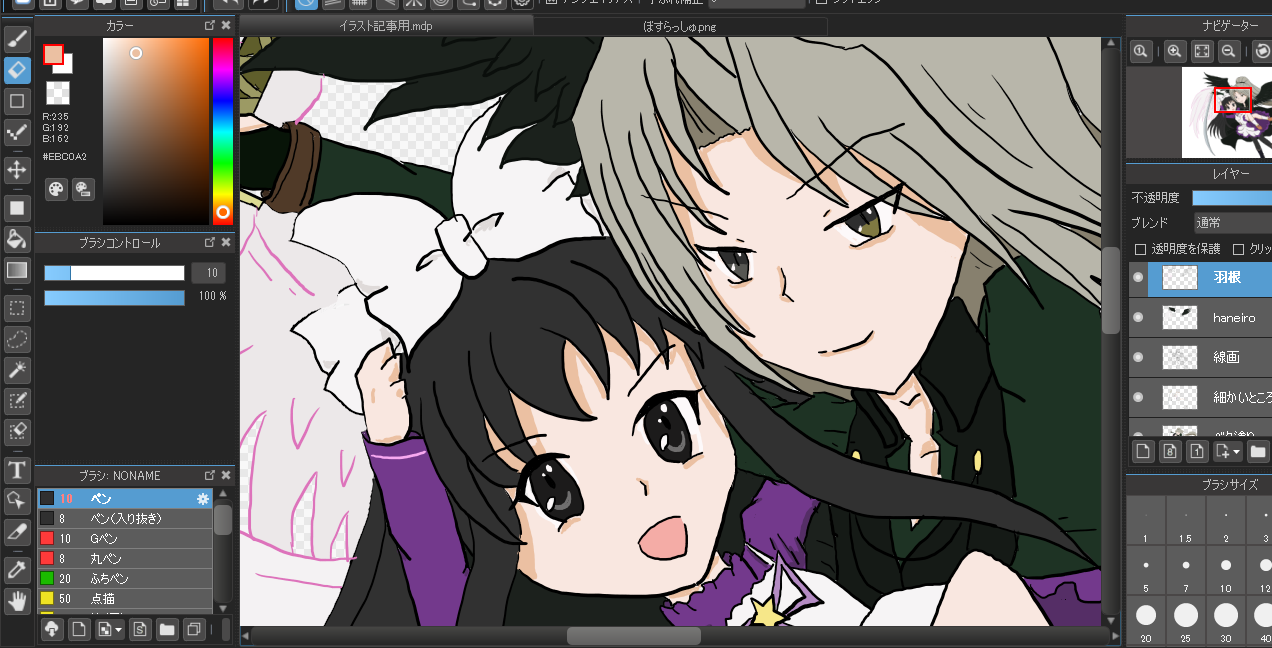The image size is (1272, 648).
Task: Select the Move tool
Action: tap(17, 168)
